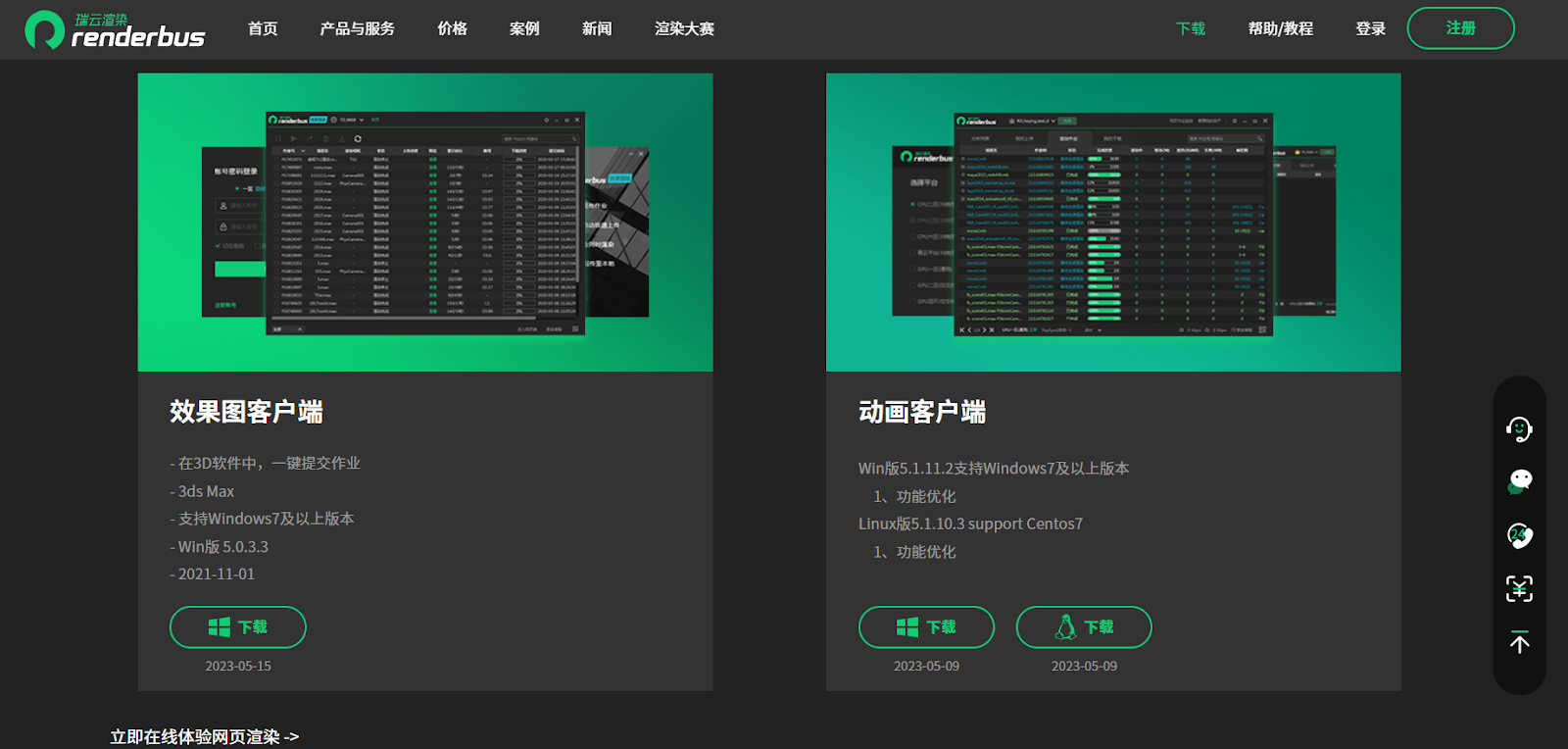Click the 动画客户端 screenshot thumbnail
This screenshot has height=749, width=1568.
click(x=1113, y=223)
